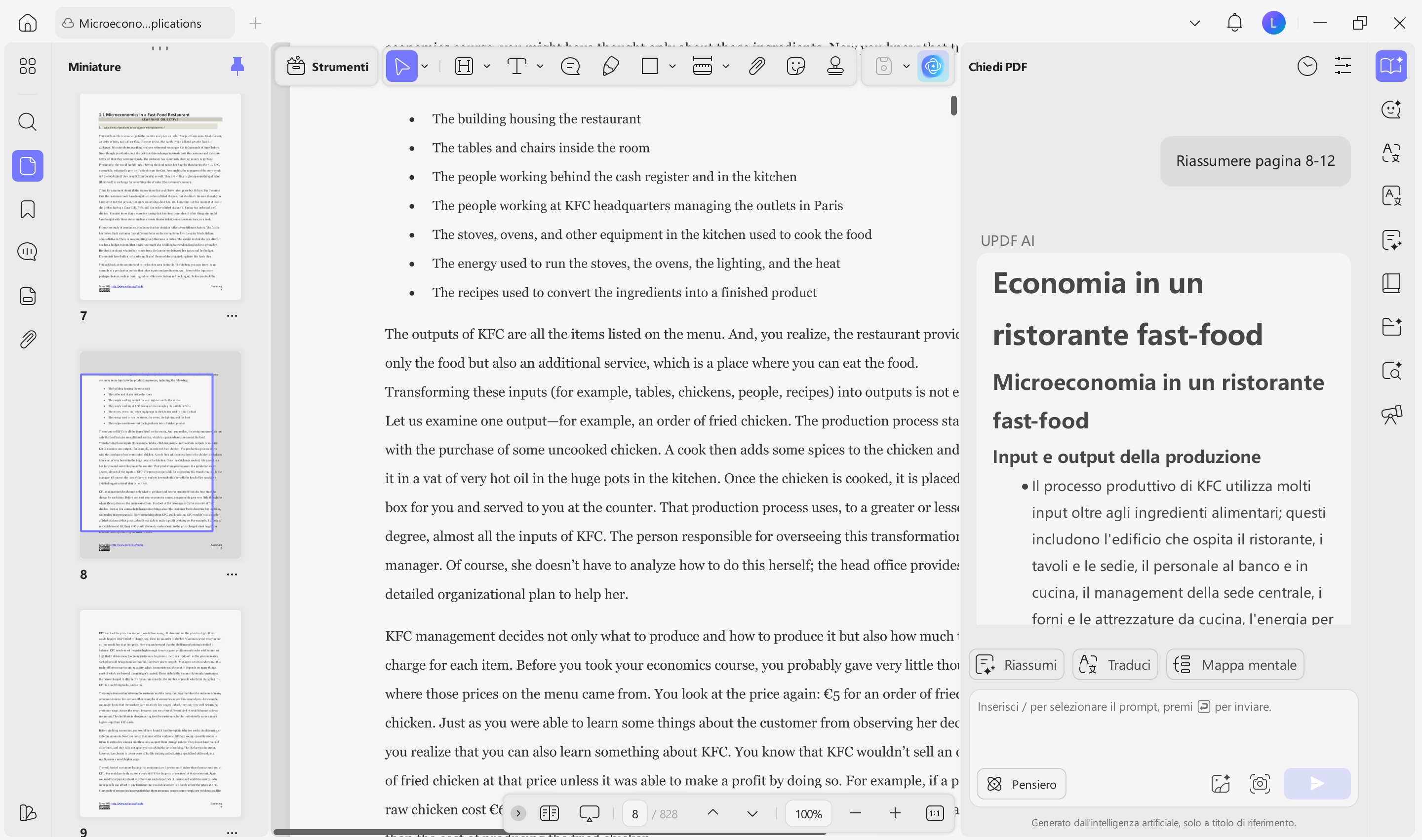The height and width of the screenshot is (840, 1422).
Task: Toggle the Pensiero thinking mode
Action: [1022, 784]
